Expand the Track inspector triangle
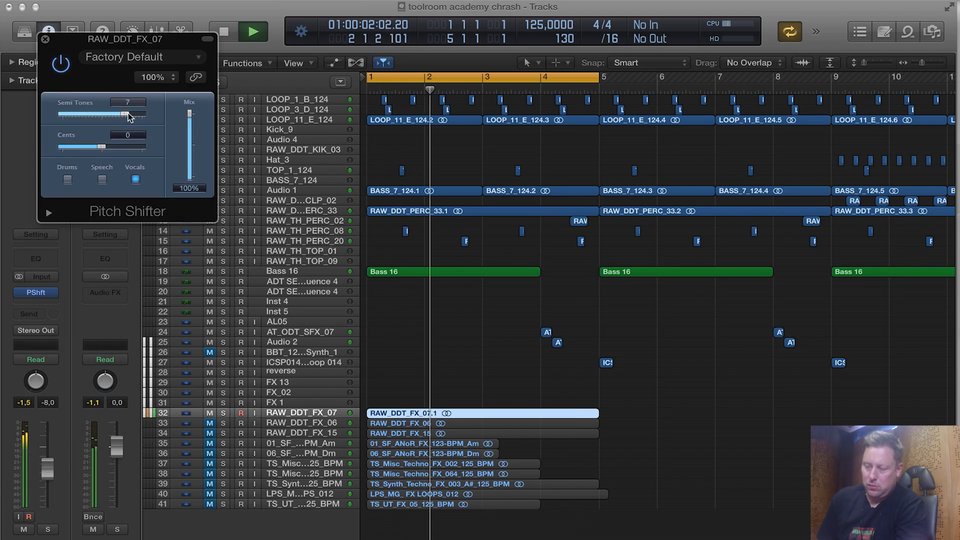Image resolution: width=960 pixels, height=540 pixels. coord(12,80)
